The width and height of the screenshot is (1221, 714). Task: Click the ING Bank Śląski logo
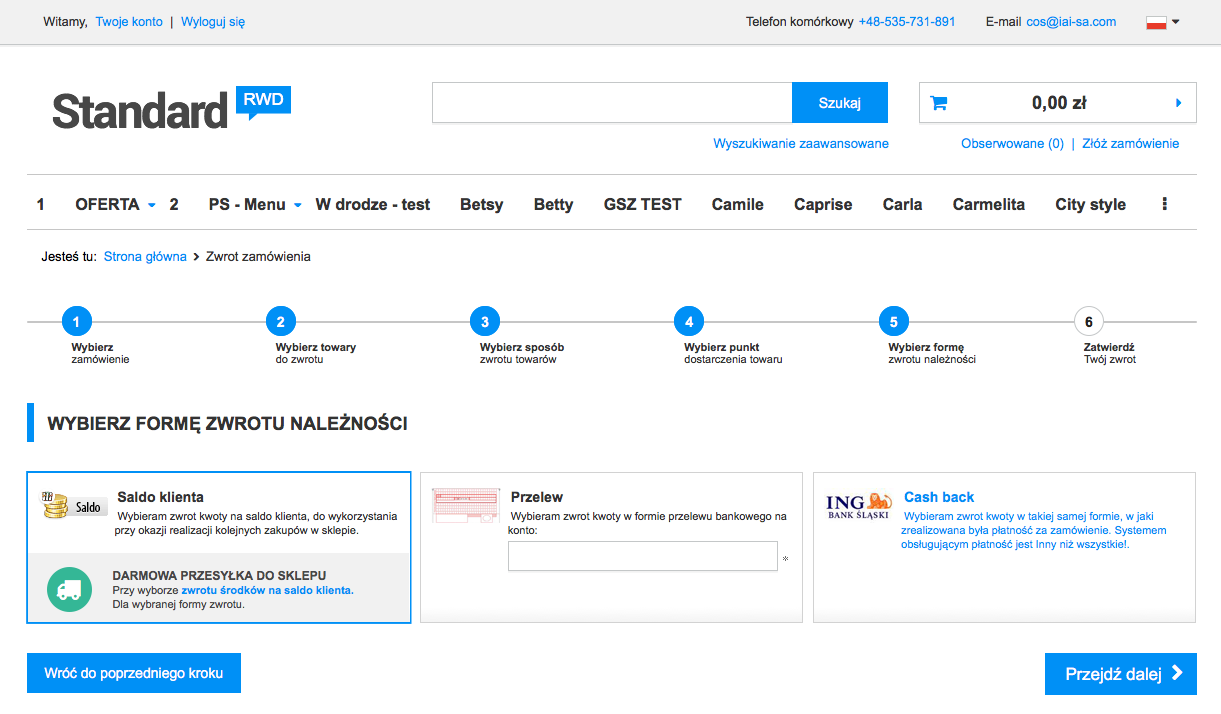[858, 506]
